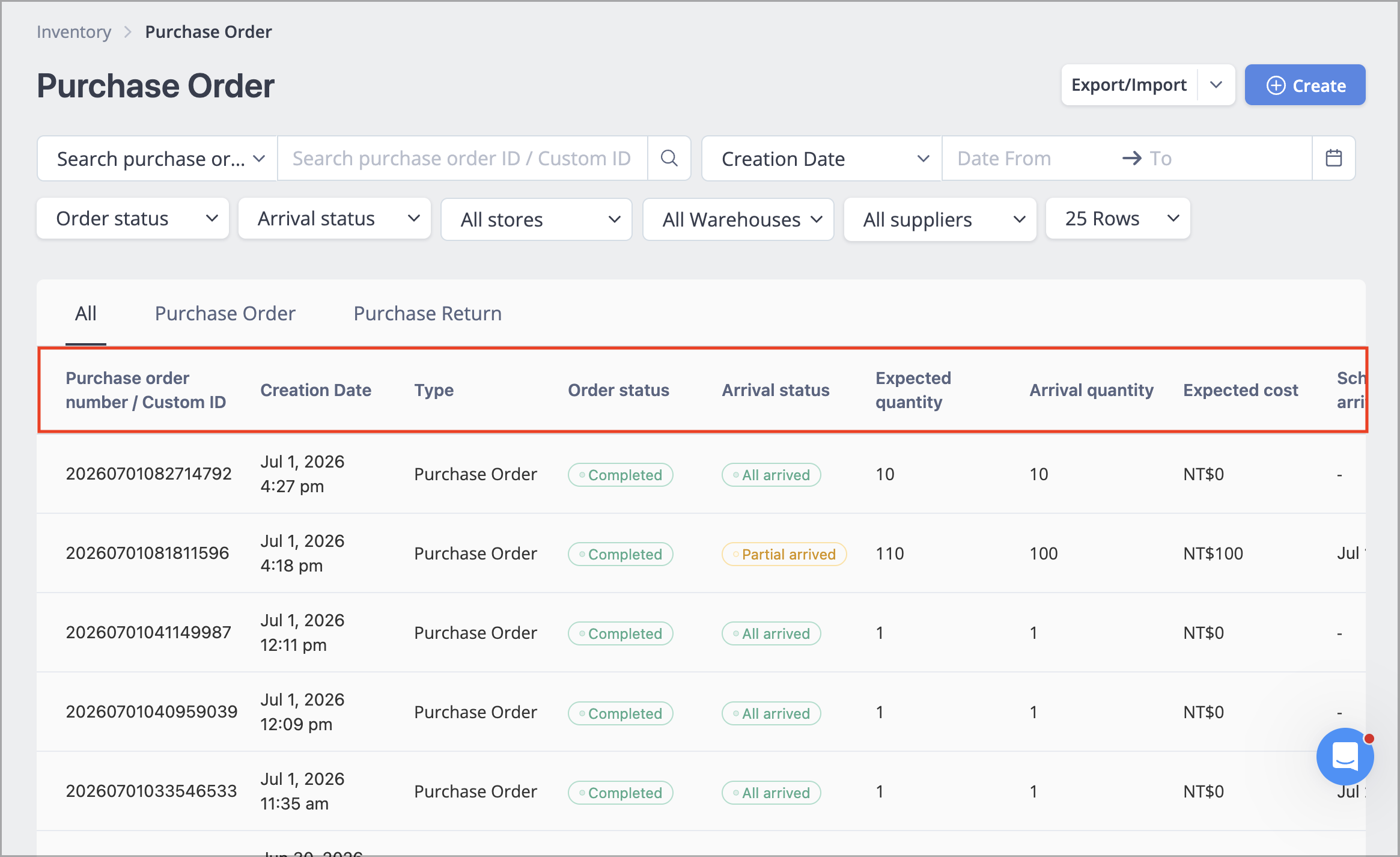The image size is (1400, 857).
Task: Click the NT$100 expected cost cell
Action: [x=1213, y=553]
